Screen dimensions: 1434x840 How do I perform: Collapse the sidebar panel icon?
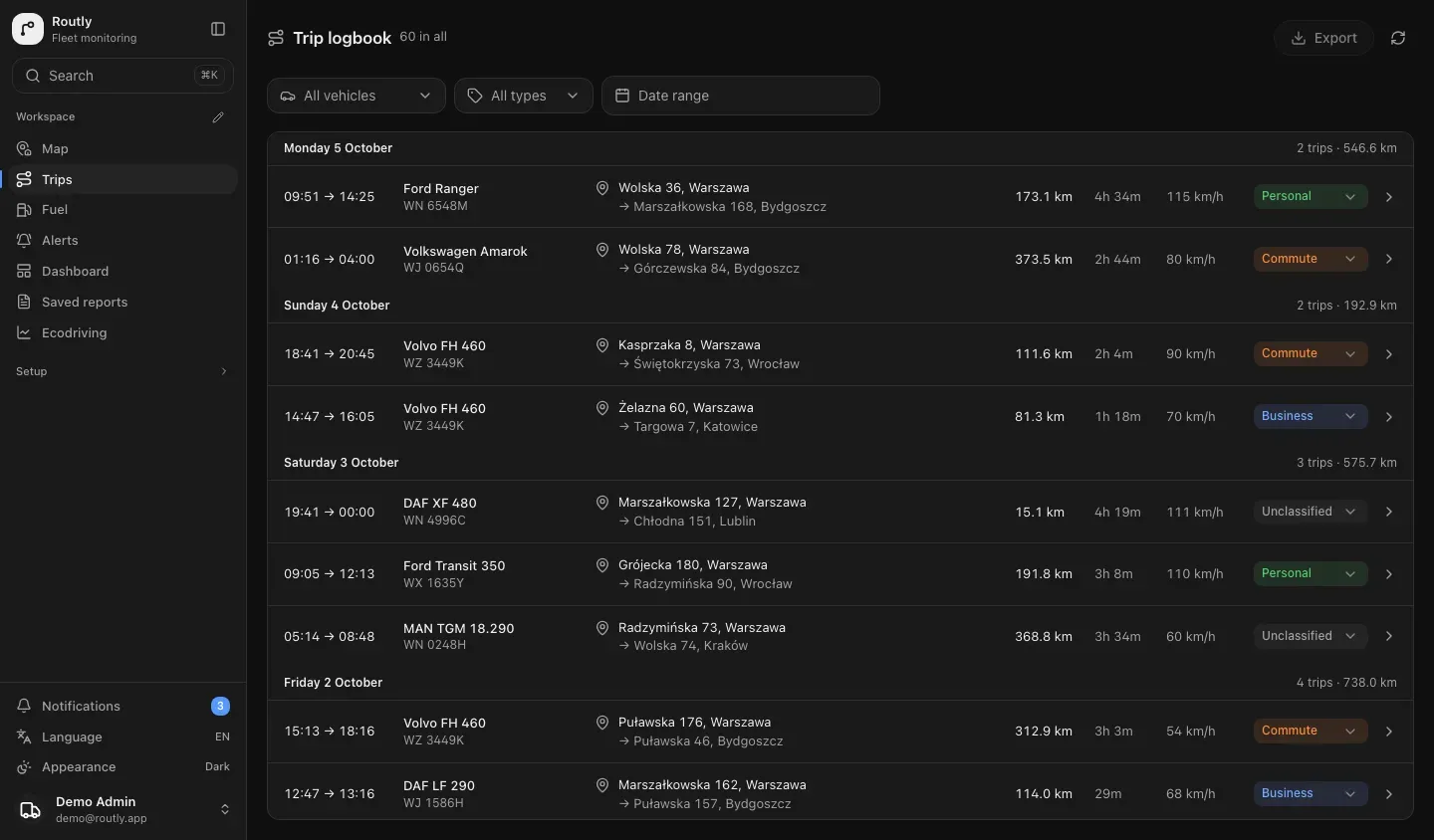pos(218,29)
